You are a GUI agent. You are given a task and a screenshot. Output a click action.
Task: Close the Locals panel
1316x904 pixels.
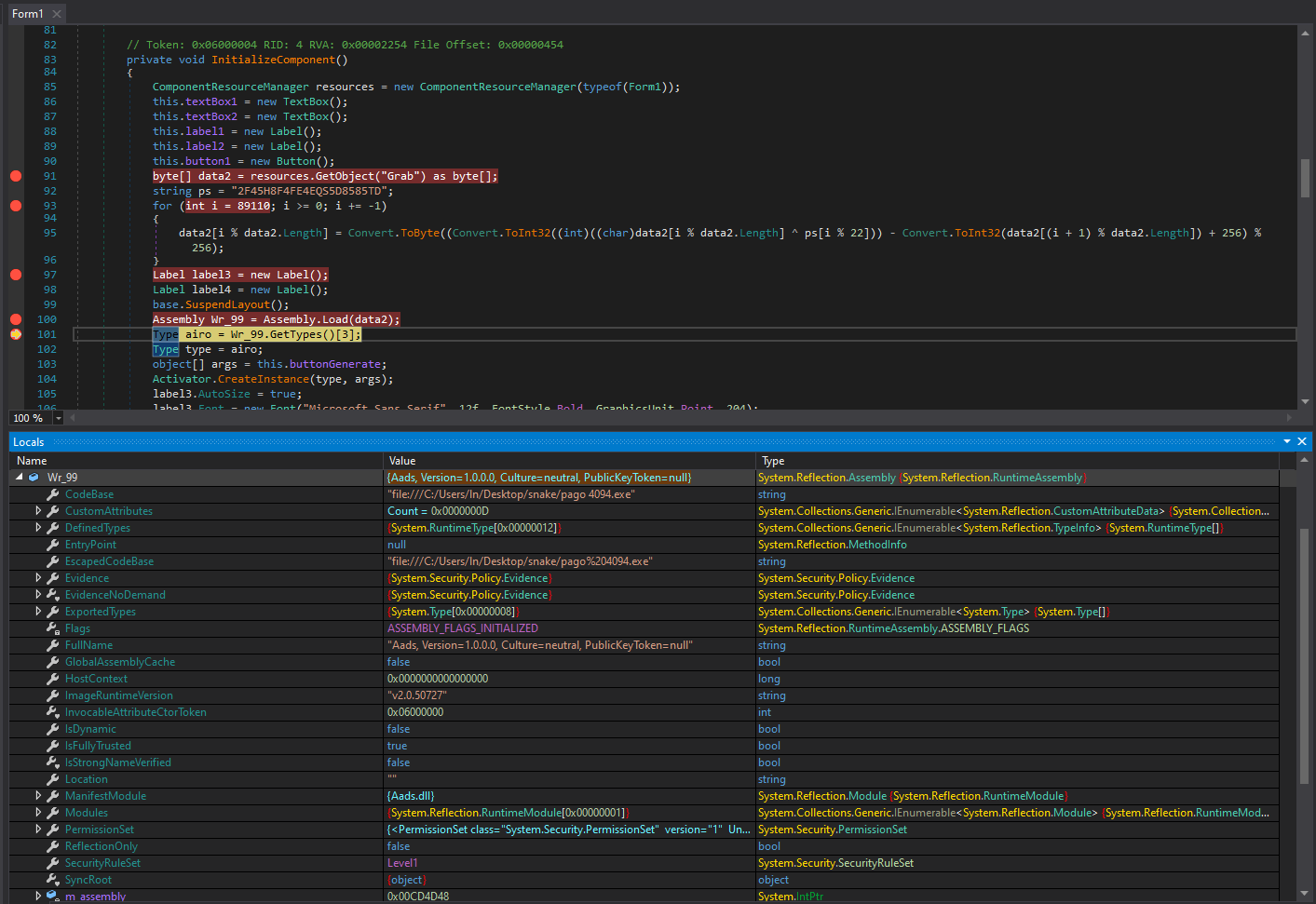click(x=1302, y=441)
